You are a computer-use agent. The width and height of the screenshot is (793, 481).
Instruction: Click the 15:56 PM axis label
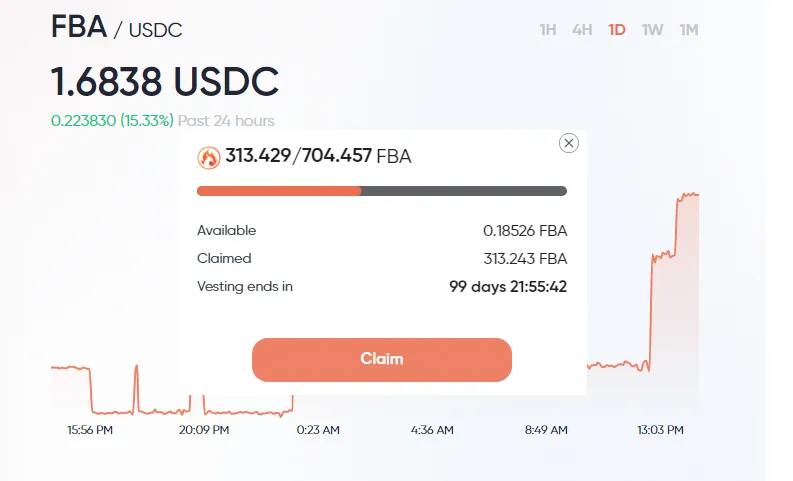coord(90,430)
